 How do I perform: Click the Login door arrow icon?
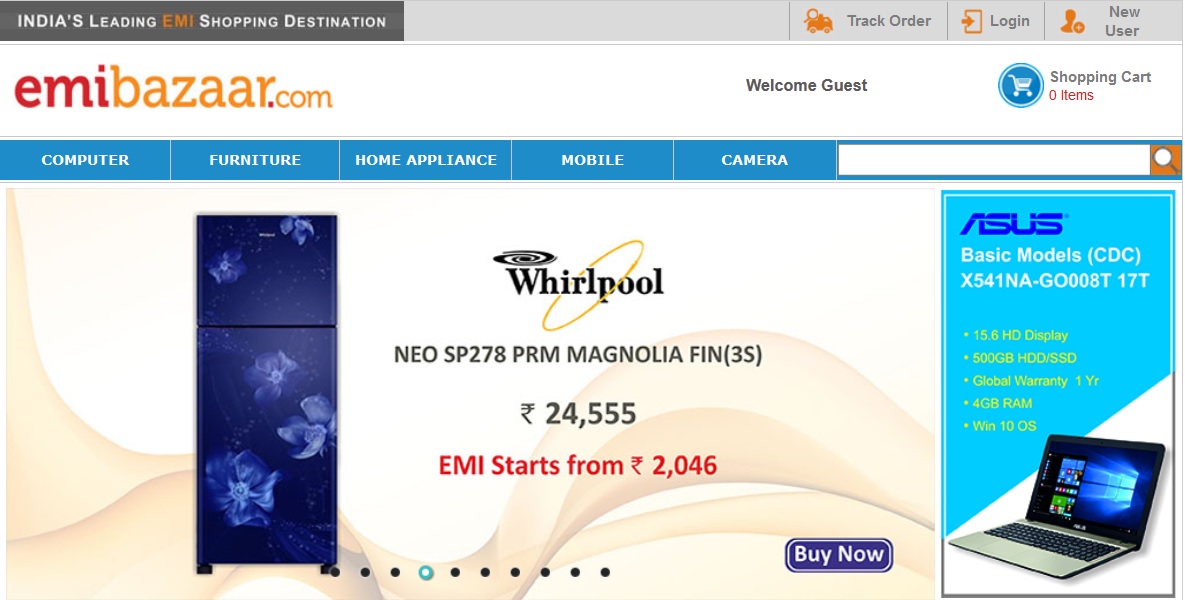[971, 21]
